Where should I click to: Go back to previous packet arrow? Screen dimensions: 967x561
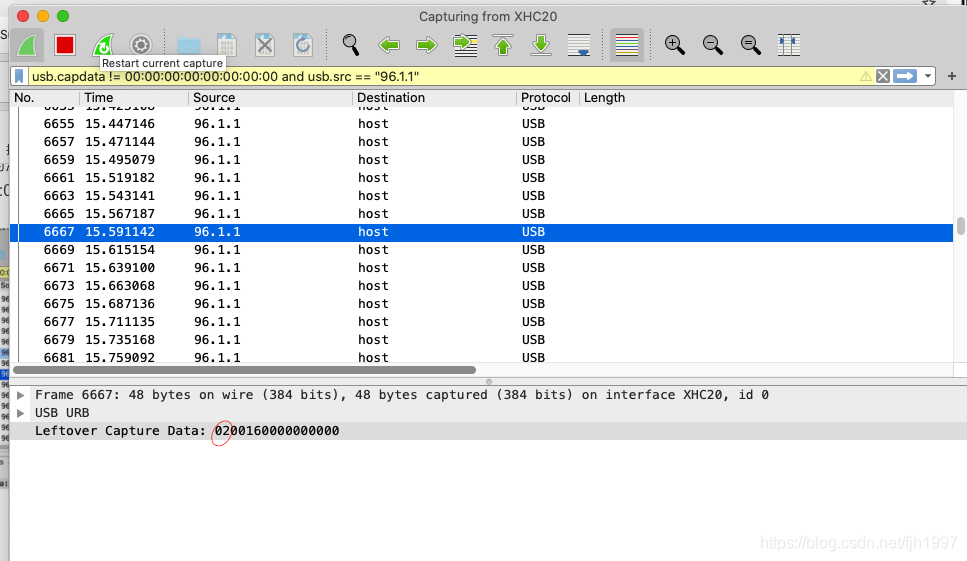point(389,45)
